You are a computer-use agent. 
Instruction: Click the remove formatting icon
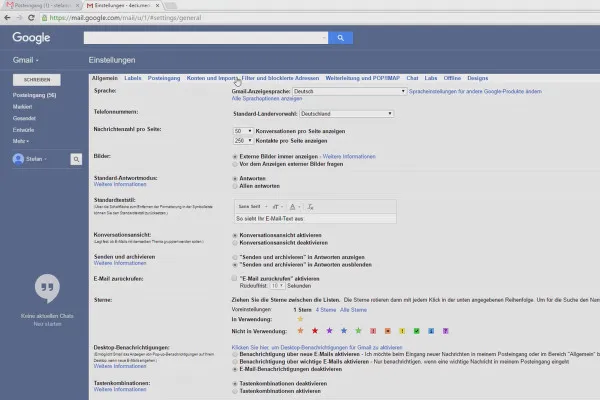(x=310, y=207)
